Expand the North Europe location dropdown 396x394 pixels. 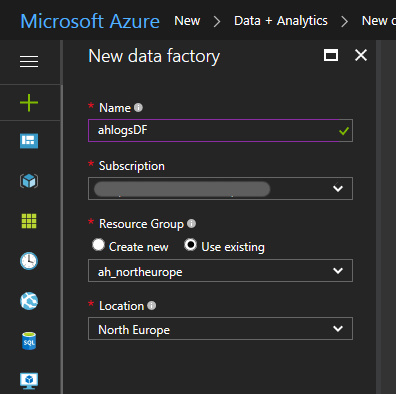220,329
